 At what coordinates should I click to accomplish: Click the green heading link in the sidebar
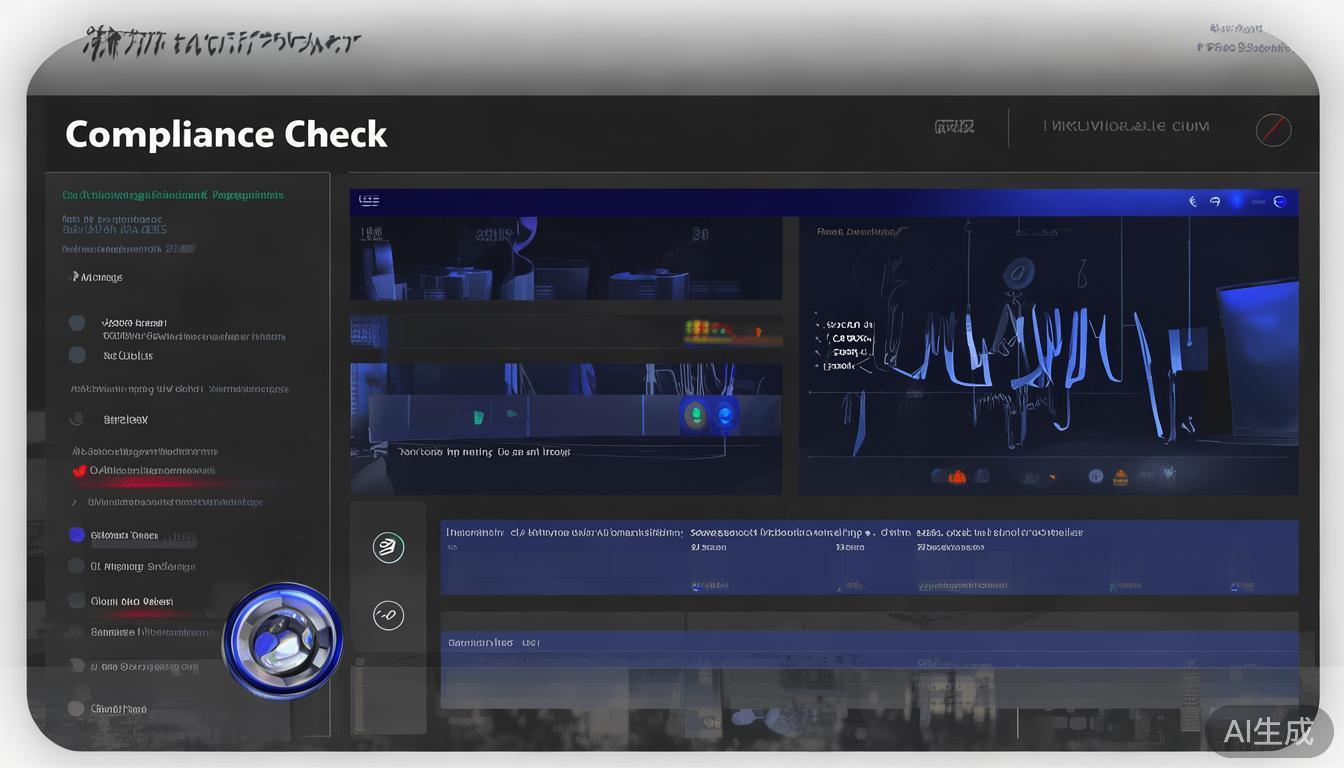(172, 195)
